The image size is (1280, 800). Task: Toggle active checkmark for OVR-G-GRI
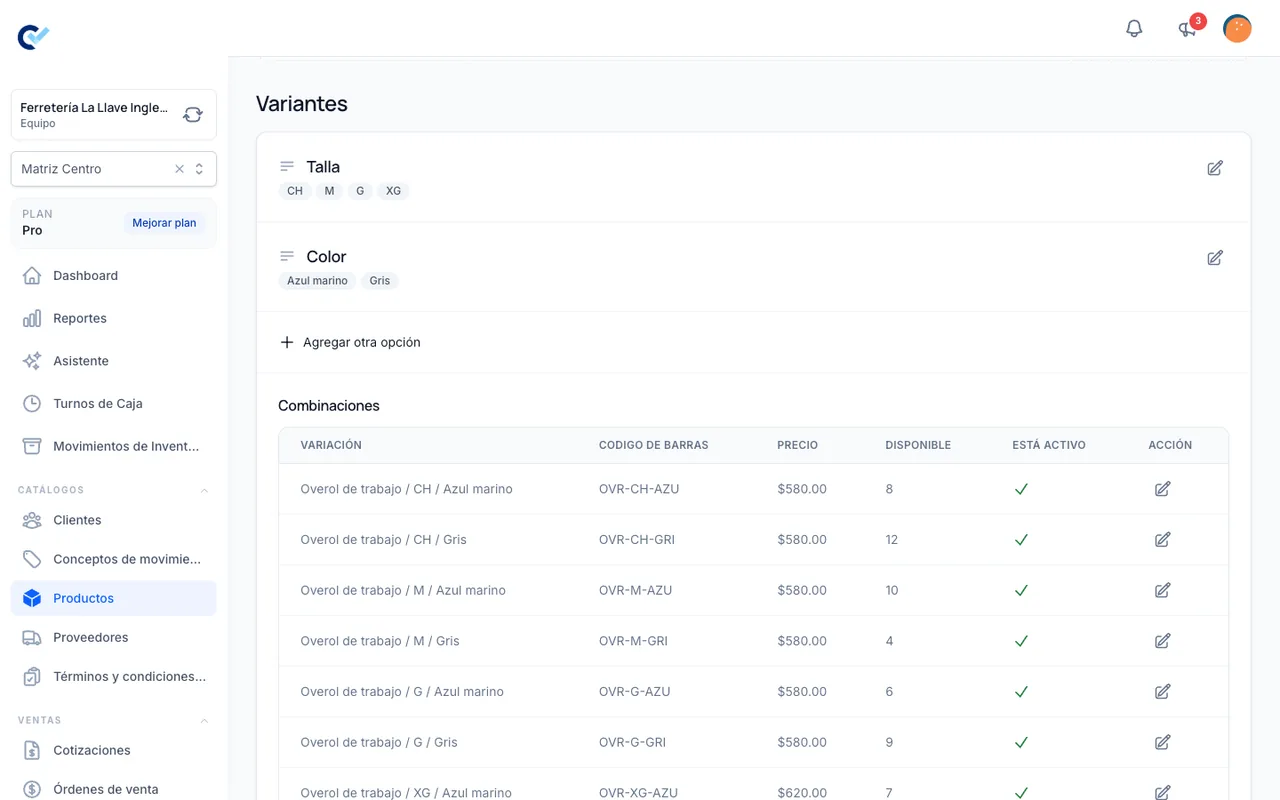pos(1021,742)
